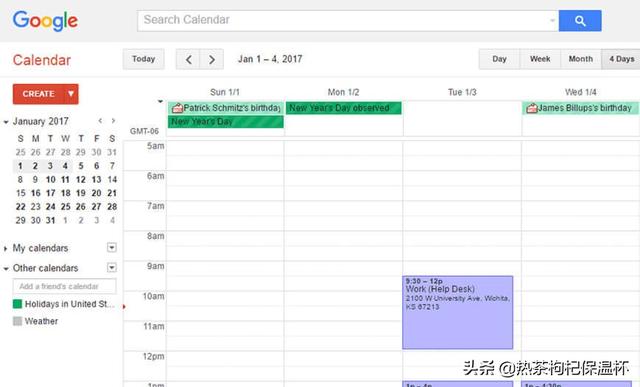Viewport: 640px width, 387px height.
Task: Click Tue 1/3 day header
Action: 462,92
